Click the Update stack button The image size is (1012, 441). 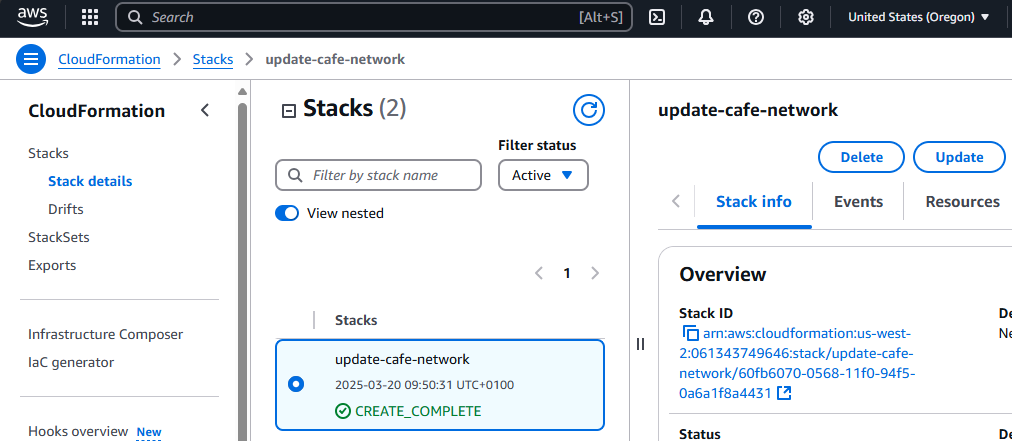(960, 157)
